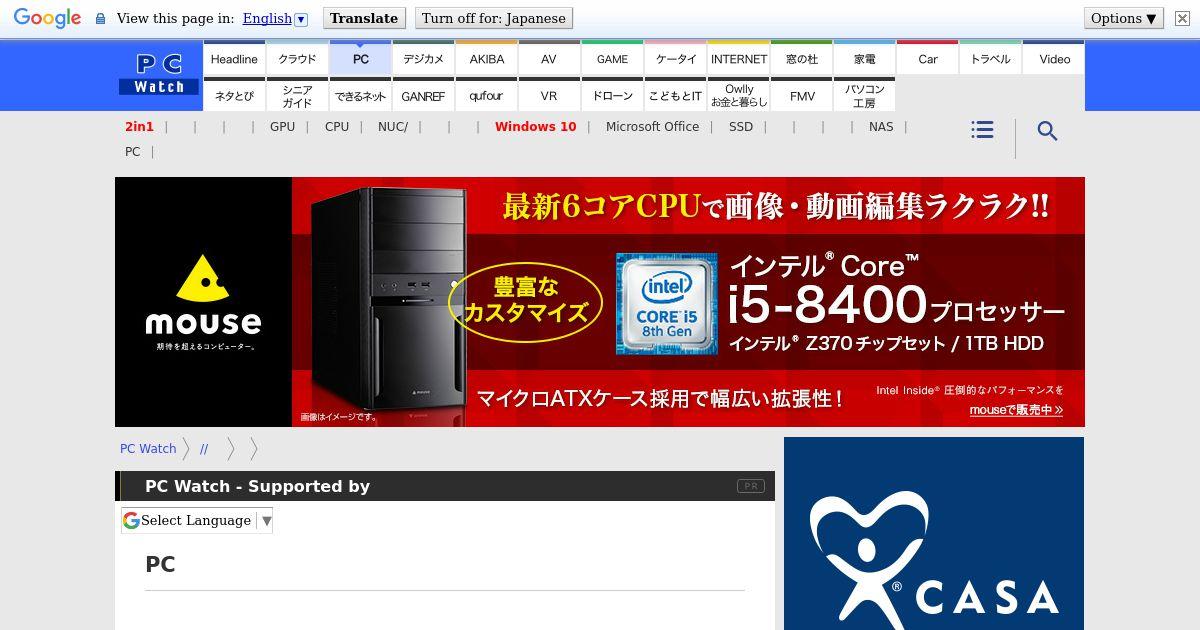The height and width of the screenshot is (630, 1200).
Task: Select the FMV nav tab
Action: [x=802, y=95]
